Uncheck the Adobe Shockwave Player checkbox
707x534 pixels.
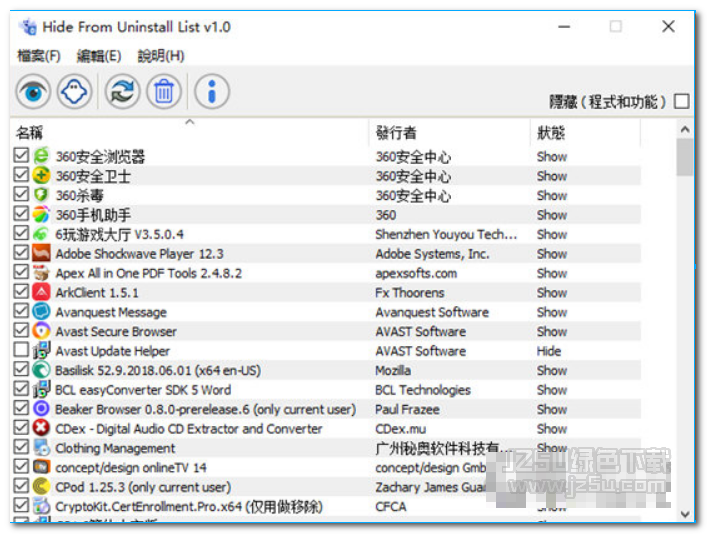point(21,253)
